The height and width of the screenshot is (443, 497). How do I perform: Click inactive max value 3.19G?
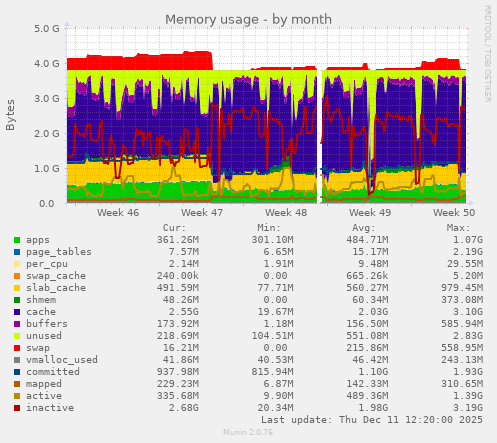468,408
